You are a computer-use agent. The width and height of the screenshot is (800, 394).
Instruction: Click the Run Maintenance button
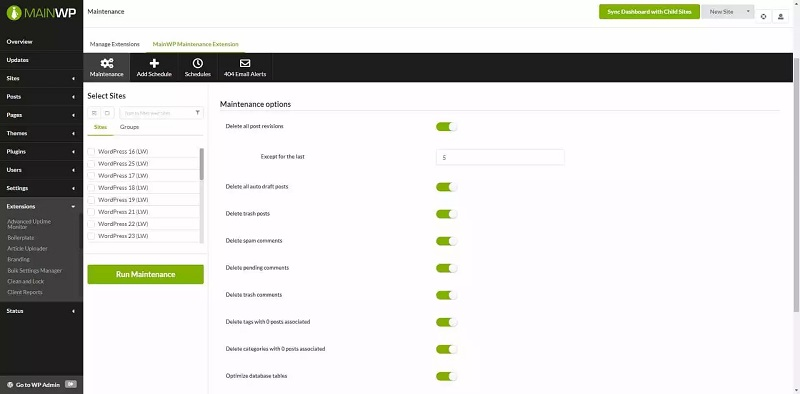(x=145, y=275)
